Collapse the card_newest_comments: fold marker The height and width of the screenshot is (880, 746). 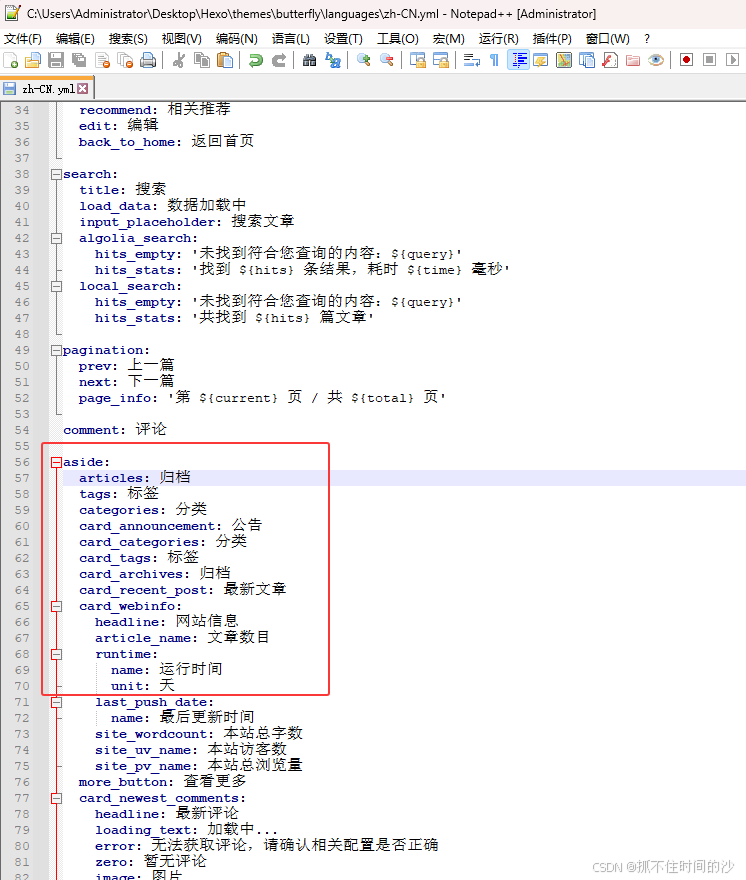(56, 798)
